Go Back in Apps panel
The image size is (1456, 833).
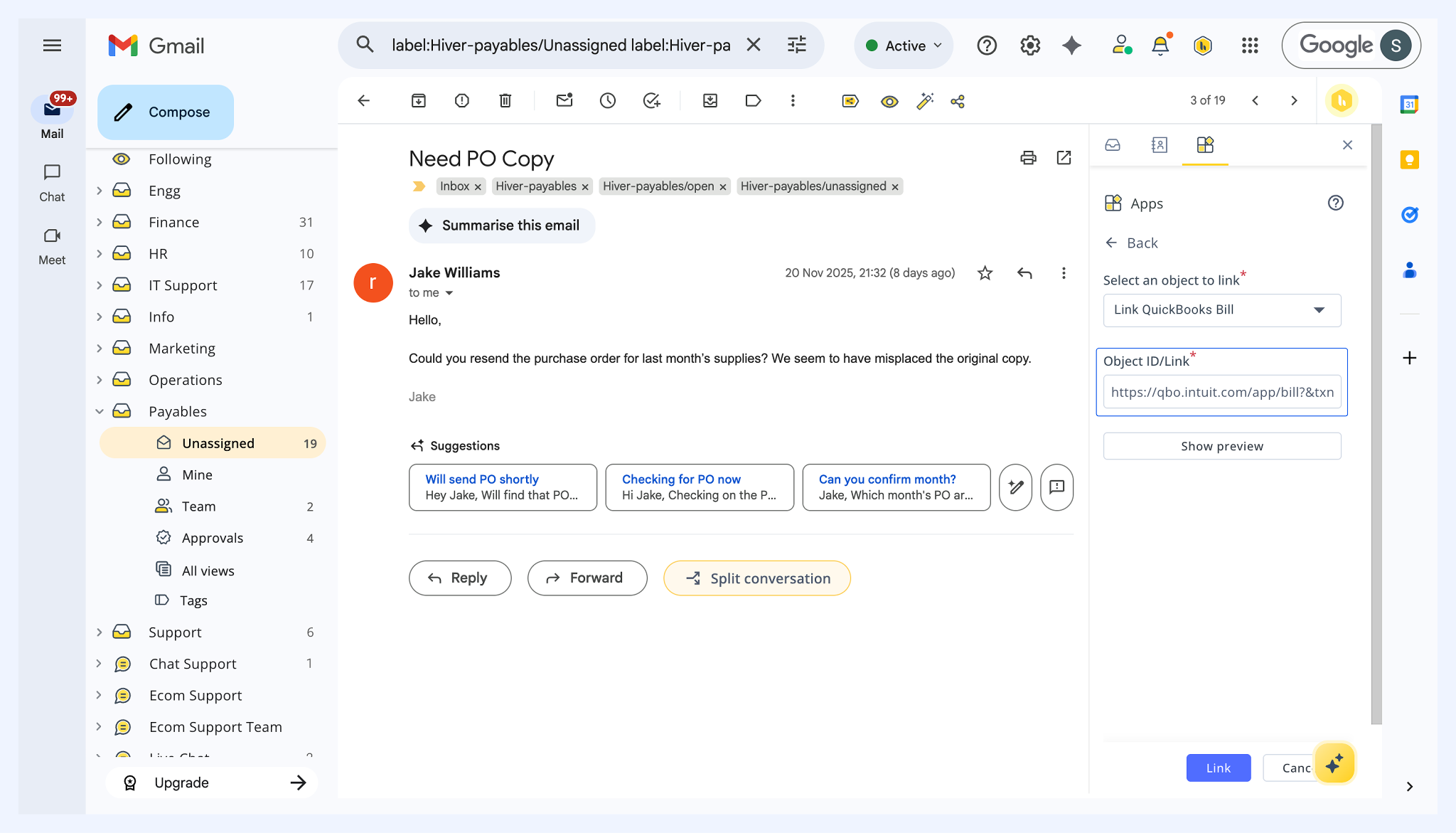click(x=1132, y=243)
